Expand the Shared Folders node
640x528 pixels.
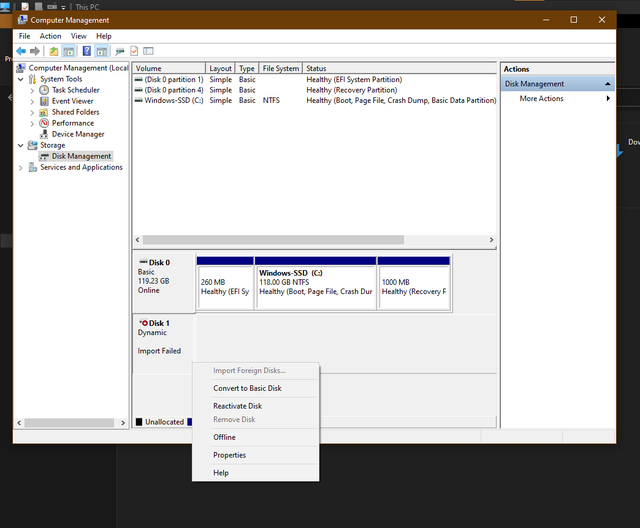(32, 112)
